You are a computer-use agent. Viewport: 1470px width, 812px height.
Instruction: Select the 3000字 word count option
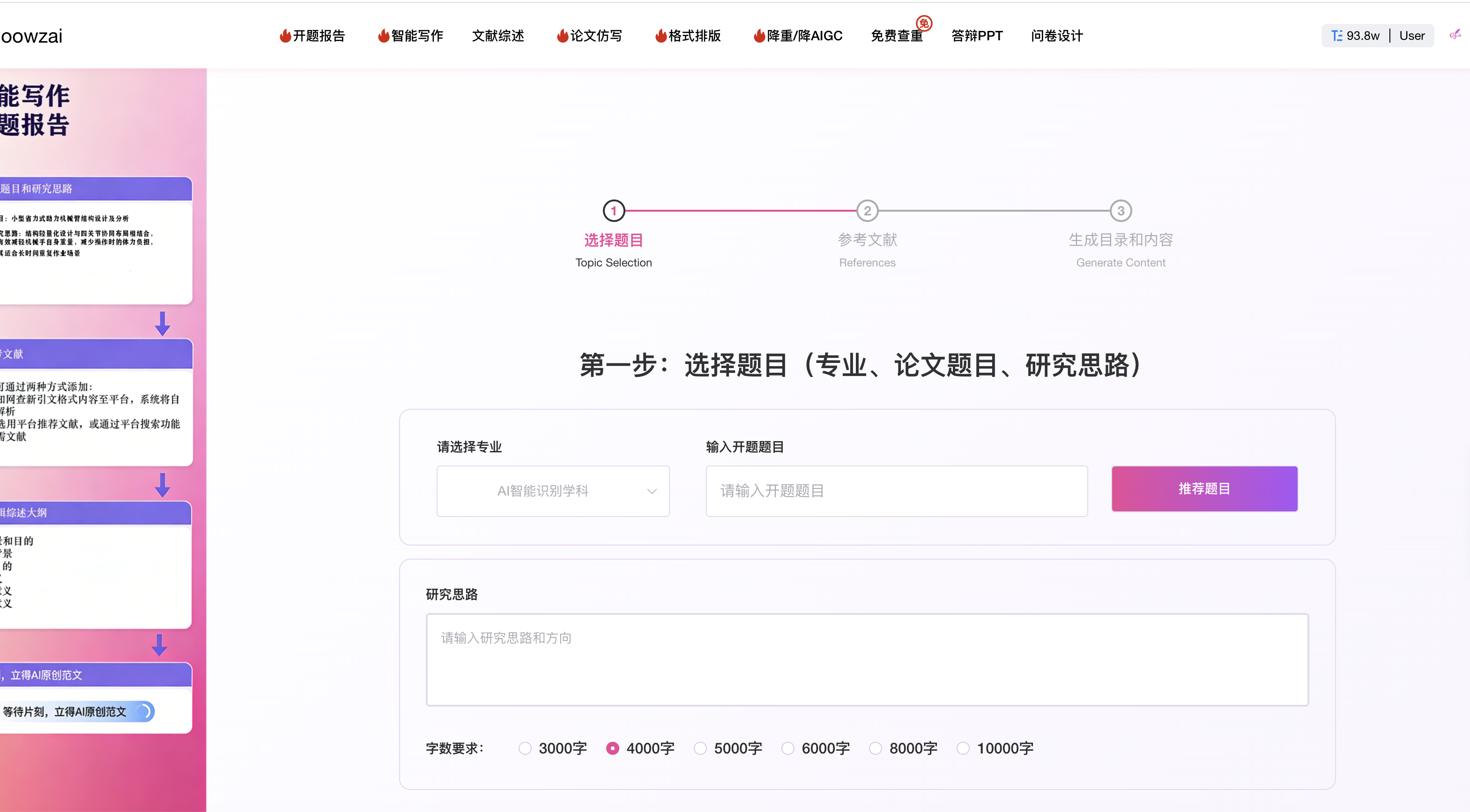point(524,748)
